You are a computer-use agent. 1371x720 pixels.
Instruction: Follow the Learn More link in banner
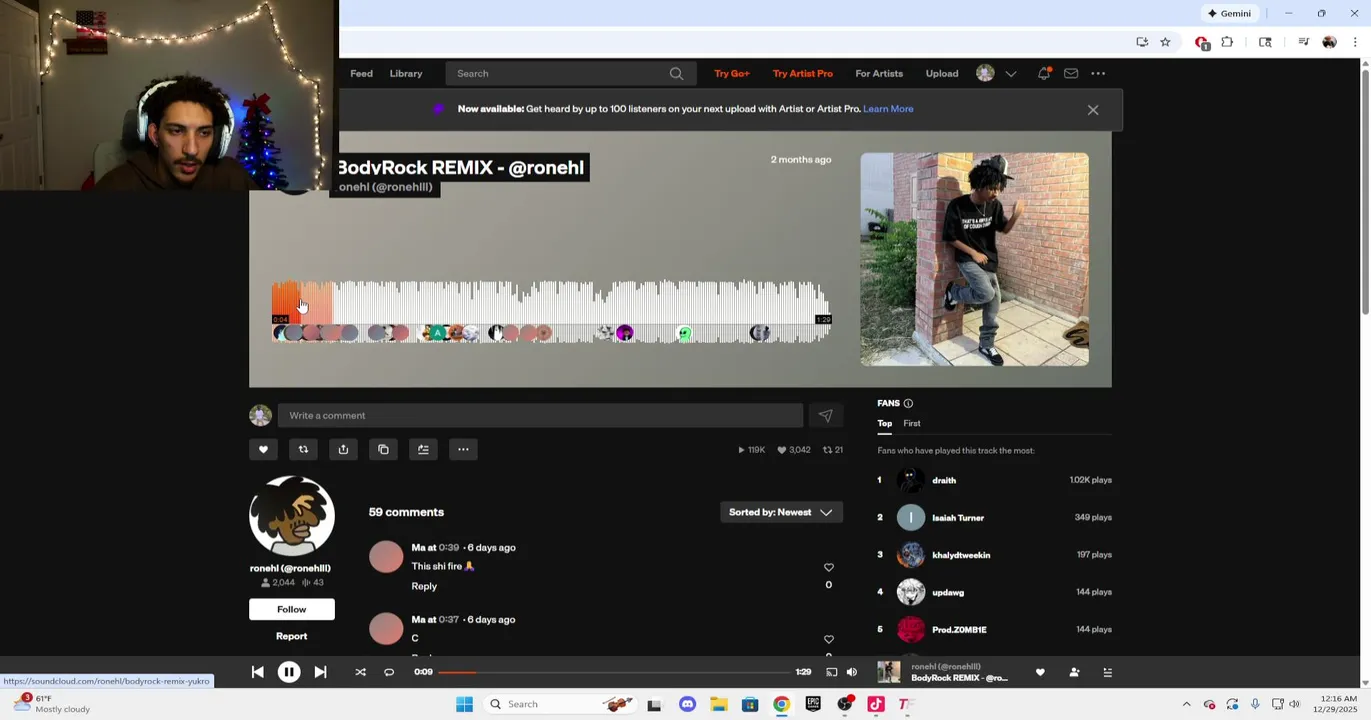coord(888,109)
